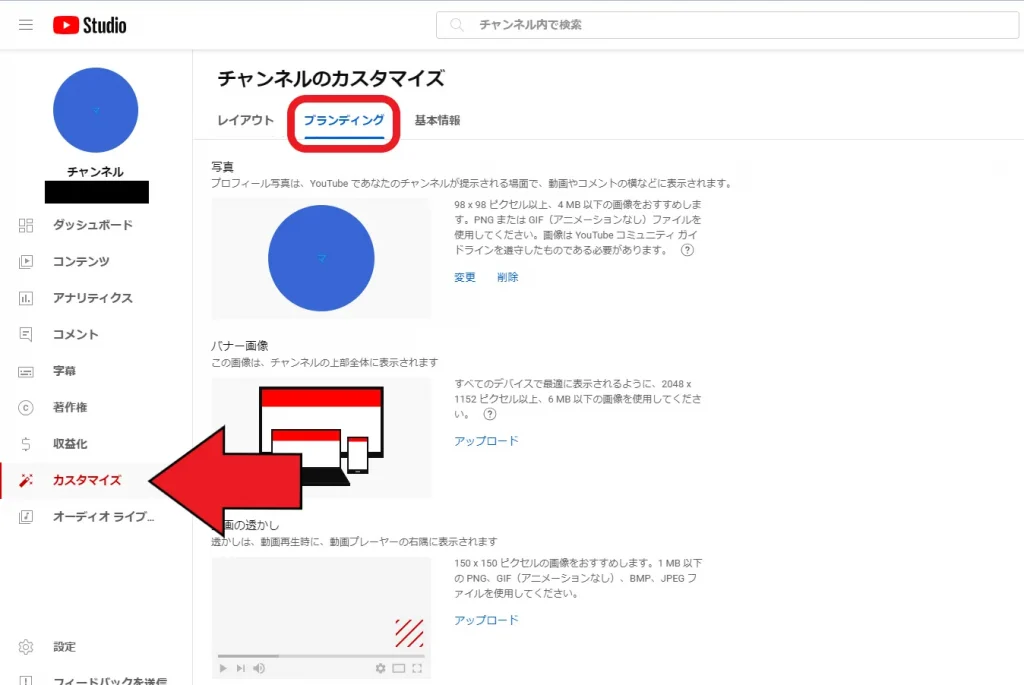Open コンテンツ content icon in sidebar
Image resolution: width=1024 pixels, height=685 pixels.
point(26,262)
